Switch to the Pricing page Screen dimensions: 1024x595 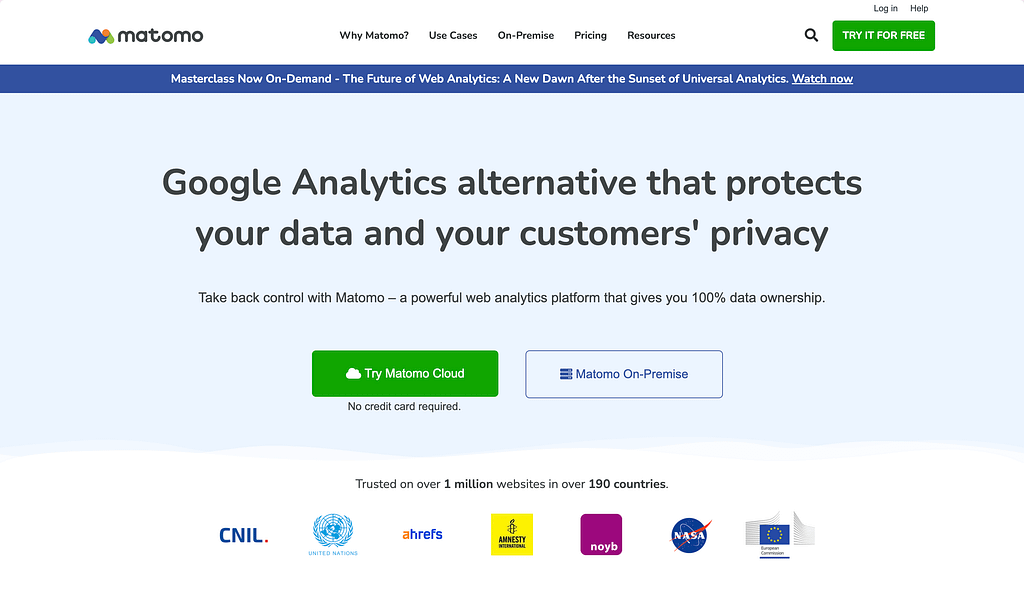(x=590, y=35)
